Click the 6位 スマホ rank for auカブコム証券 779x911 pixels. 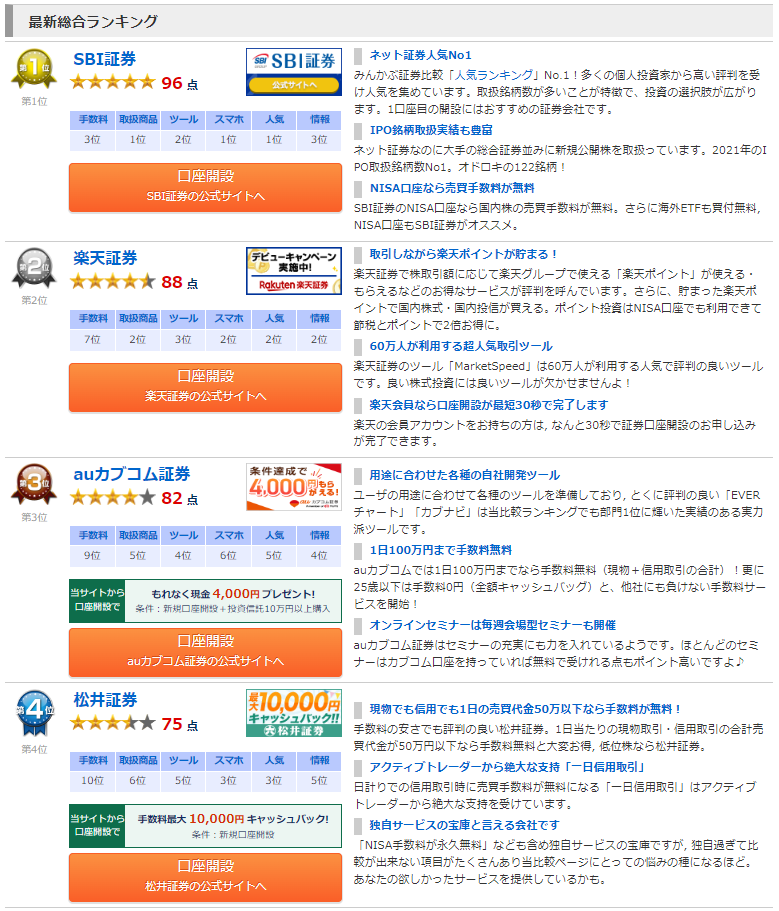click(x=228, y=556)
